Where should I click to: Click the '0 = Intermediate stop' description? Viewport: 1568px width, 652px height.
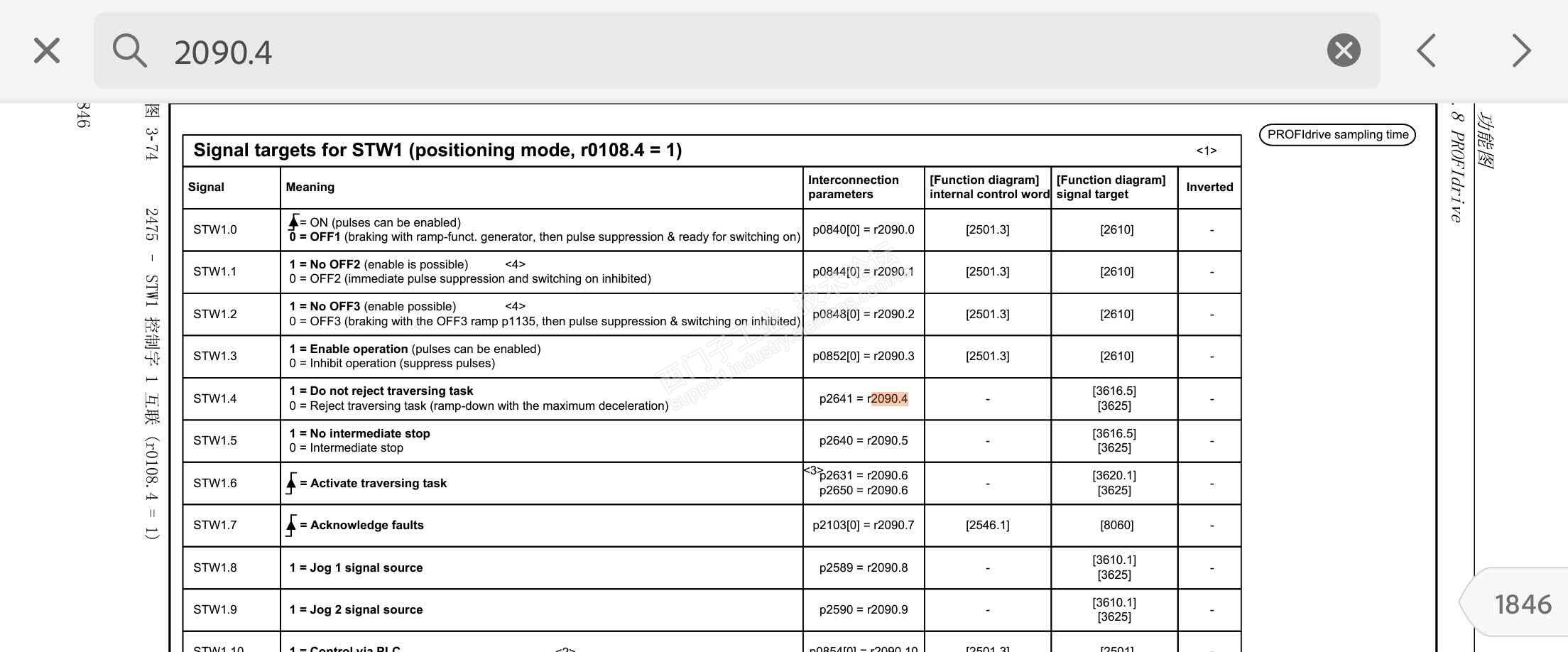point(347,447)
